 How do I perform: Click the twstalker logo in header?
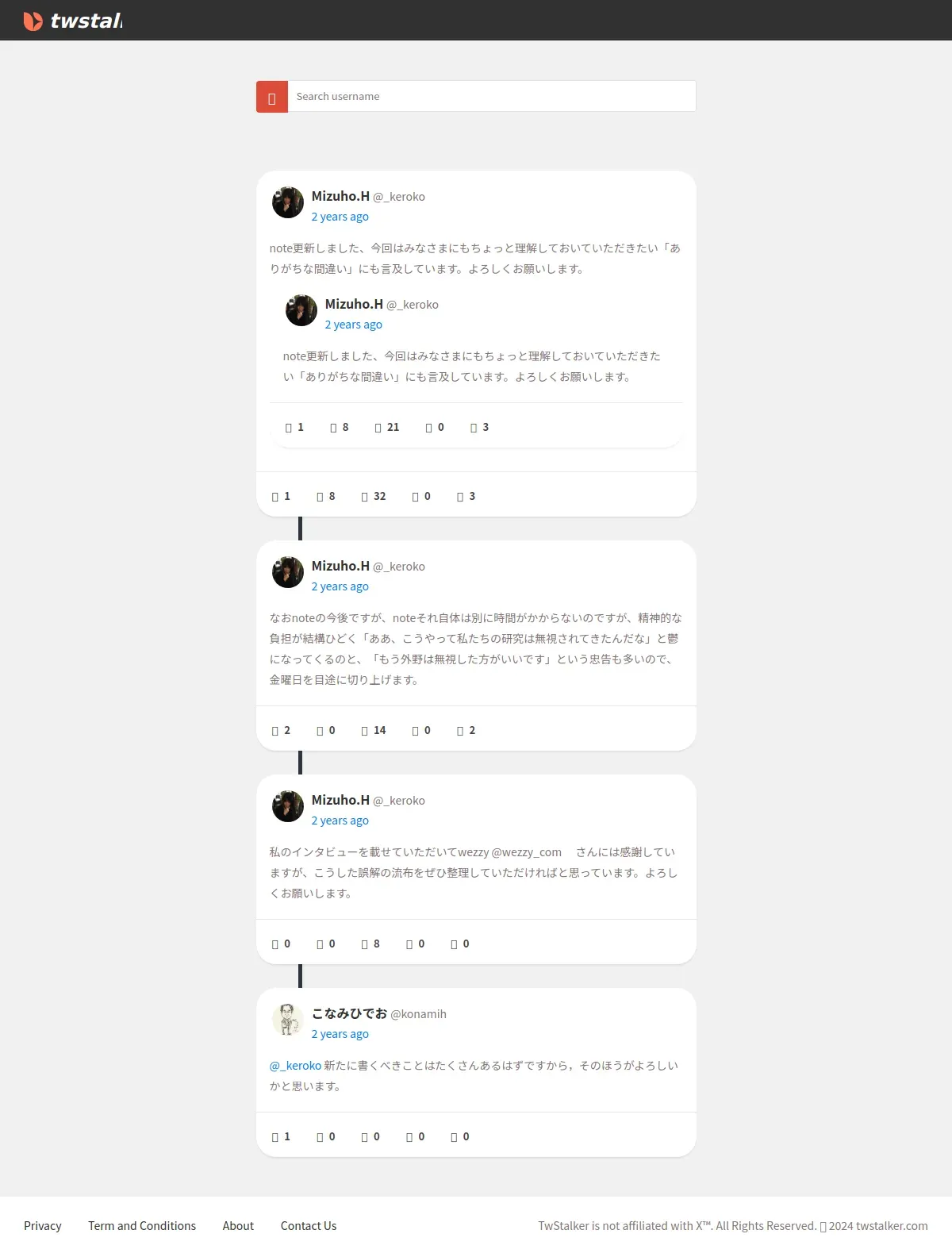click(73, 21)
